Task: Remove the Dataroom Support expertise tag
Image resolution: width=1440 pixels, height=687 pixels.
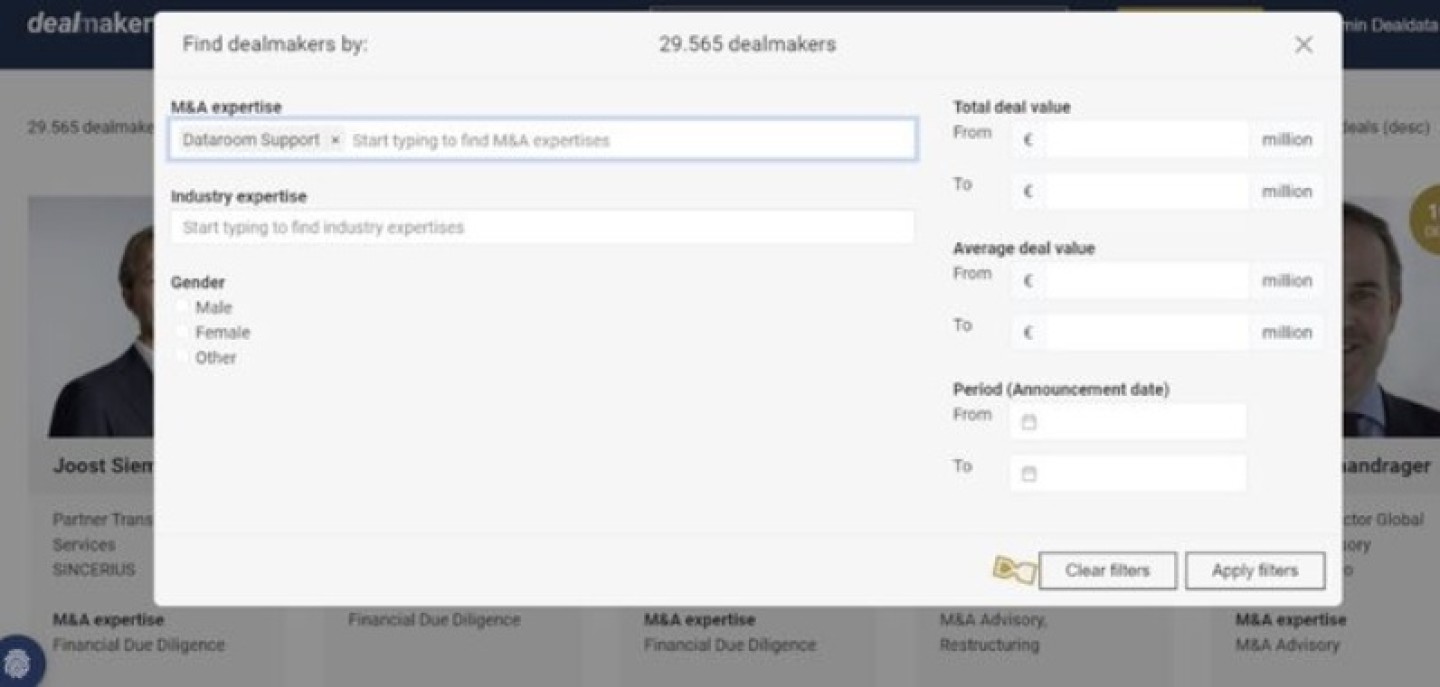Action: point(335,140)
